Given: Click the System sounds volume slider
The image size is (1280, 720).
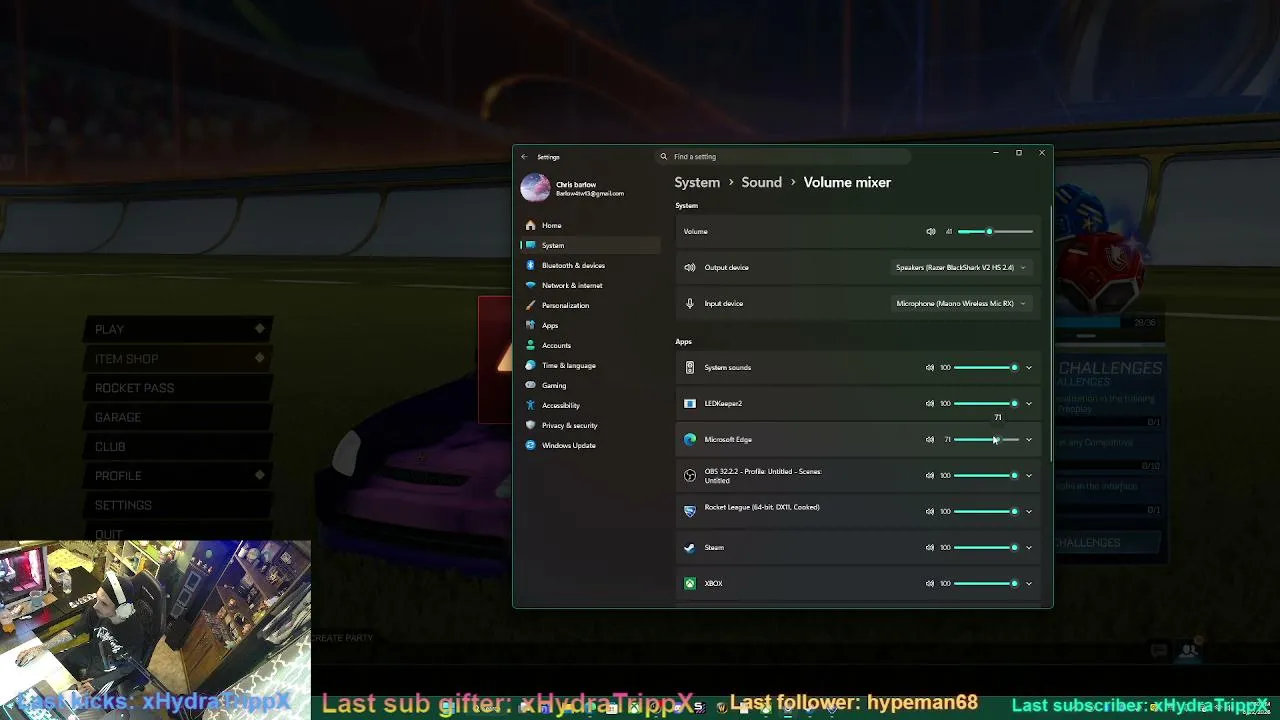Looking at the screenshot, I should [986, 368].
